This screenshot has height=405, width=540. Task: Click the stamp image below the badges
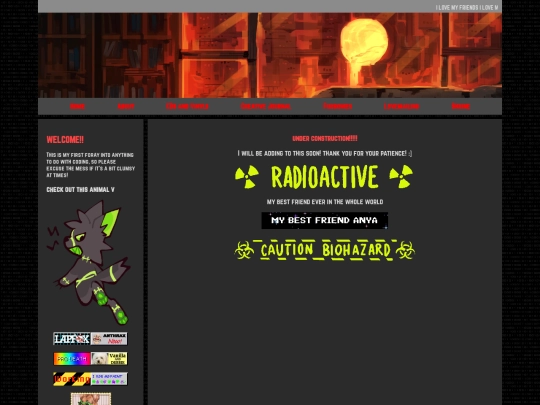click(x=91, y=399)
